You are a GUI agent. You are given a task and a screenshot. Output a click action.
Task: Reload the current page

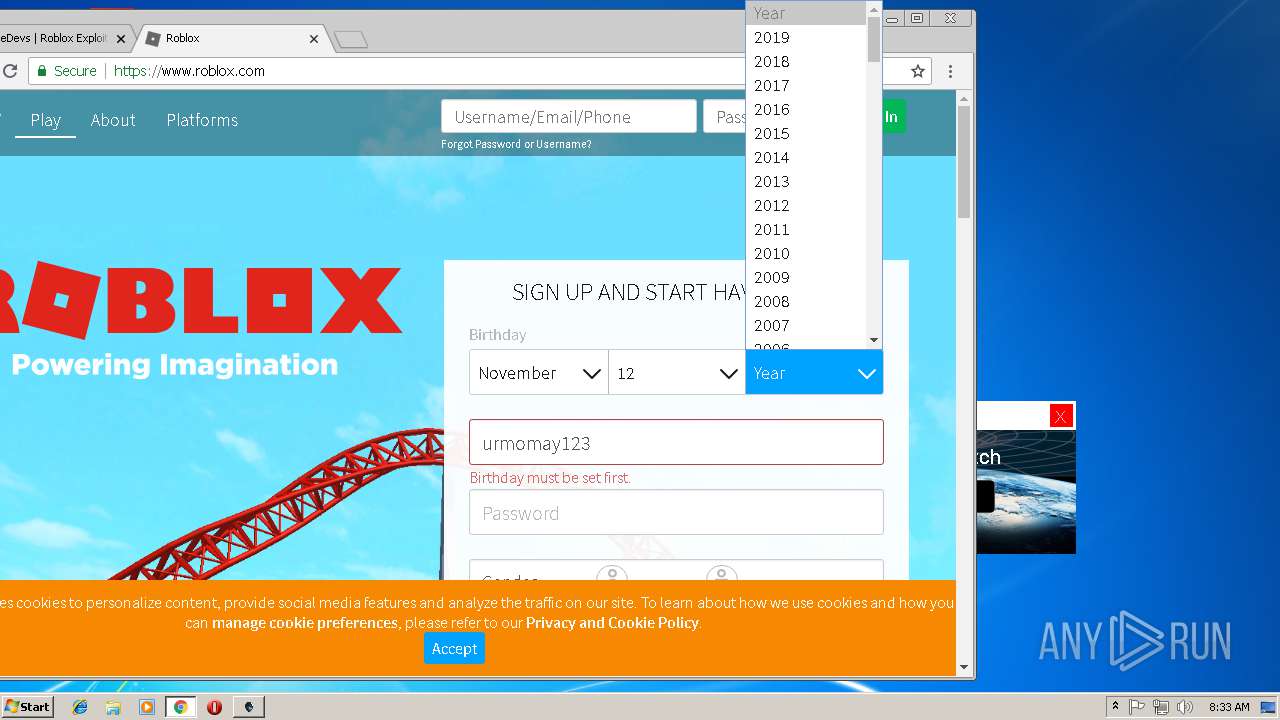point(10,71)
